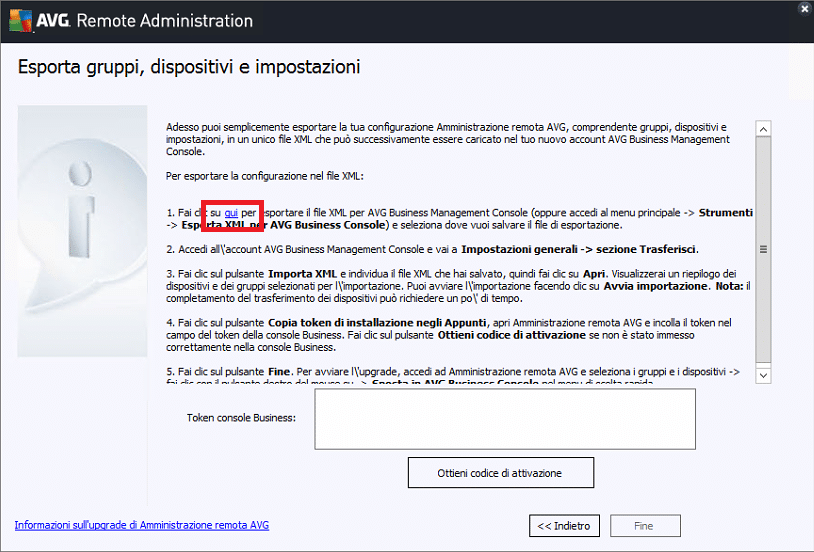The height and width of the screenshot is (552, 814).
Task: Click the 'Fine' button
Action: [x=643, y=526]
